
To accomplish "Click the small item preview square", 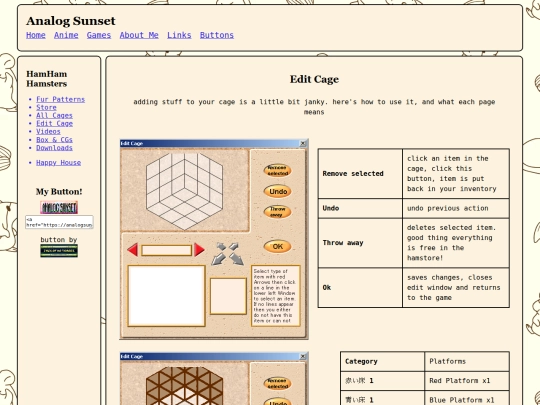I will pyautogui.click(x=228, y=296).
